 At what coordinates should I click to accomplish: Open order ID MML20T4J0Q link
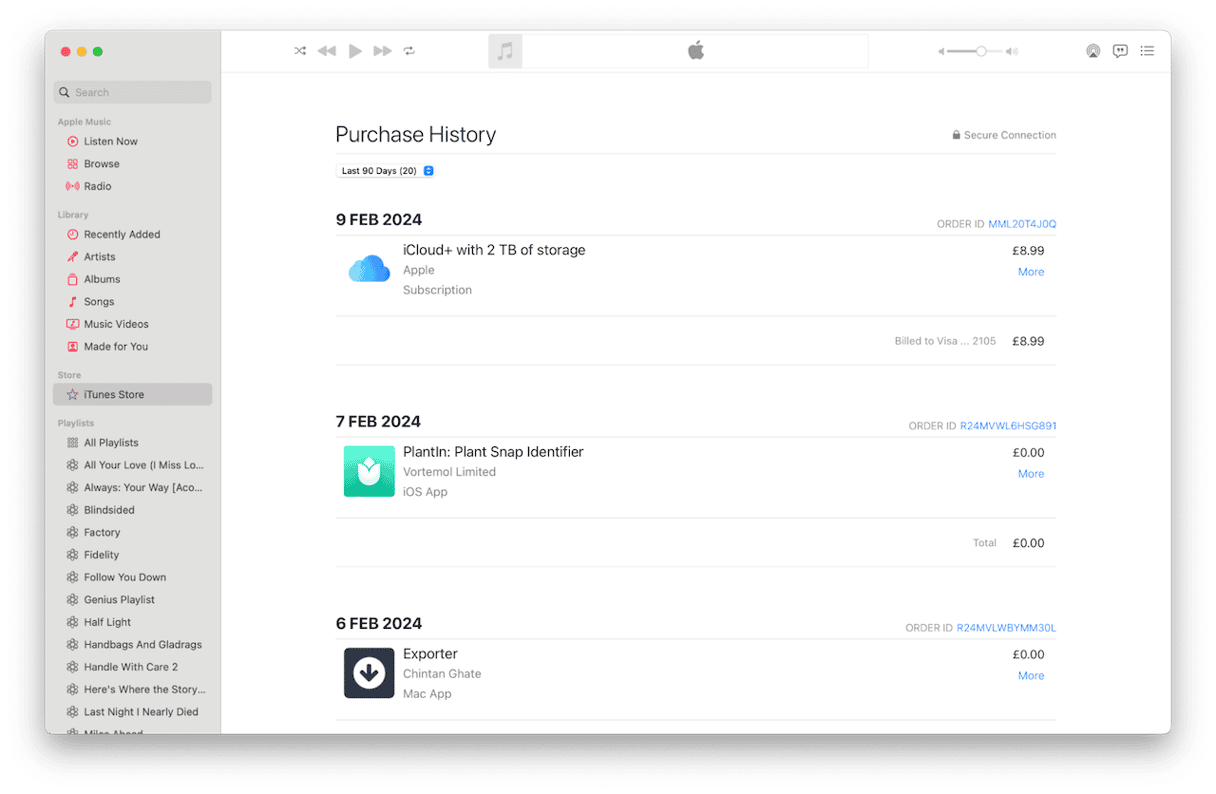pos(1022,224)
